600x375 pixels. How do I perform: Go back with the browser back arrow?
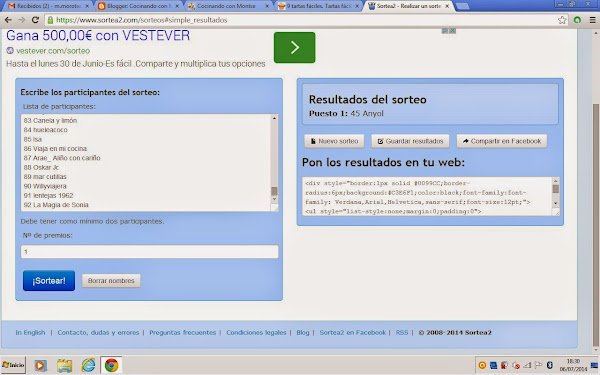coord(8,20)
